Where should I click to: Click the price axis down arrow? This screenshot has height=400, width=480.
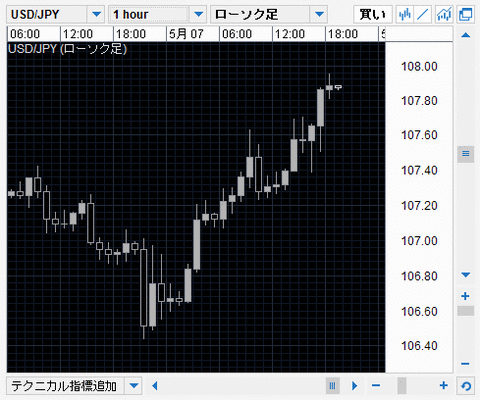(466, 275)
